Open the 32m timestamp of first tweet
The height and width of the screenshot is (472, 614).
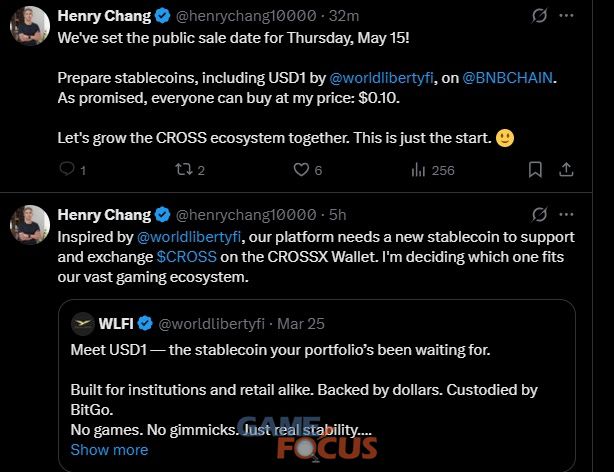[345, 16]
